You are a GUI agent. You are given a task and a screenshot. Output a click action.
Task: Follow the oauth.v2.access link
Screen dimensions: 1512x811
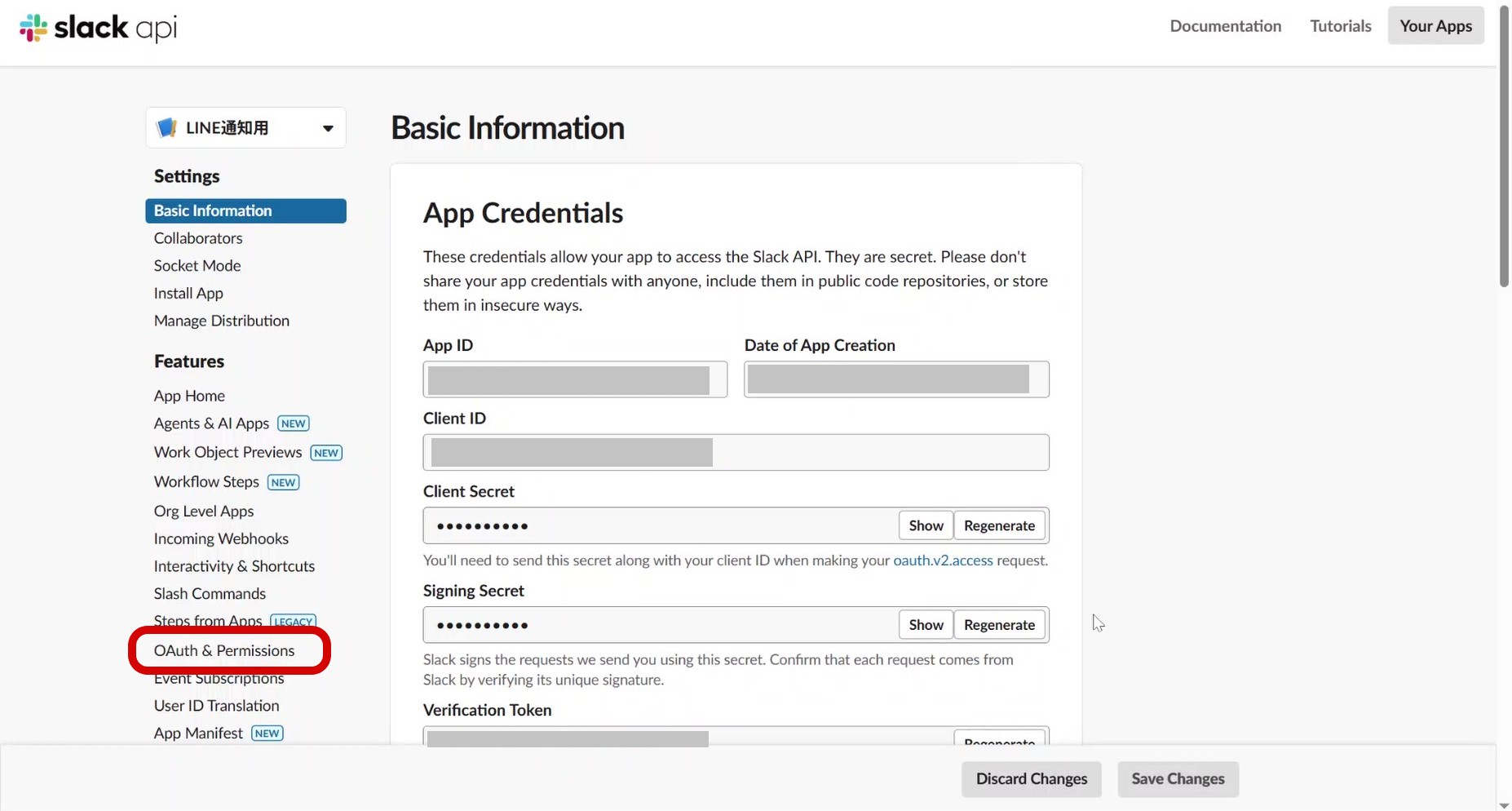click(x=943, y=561)
